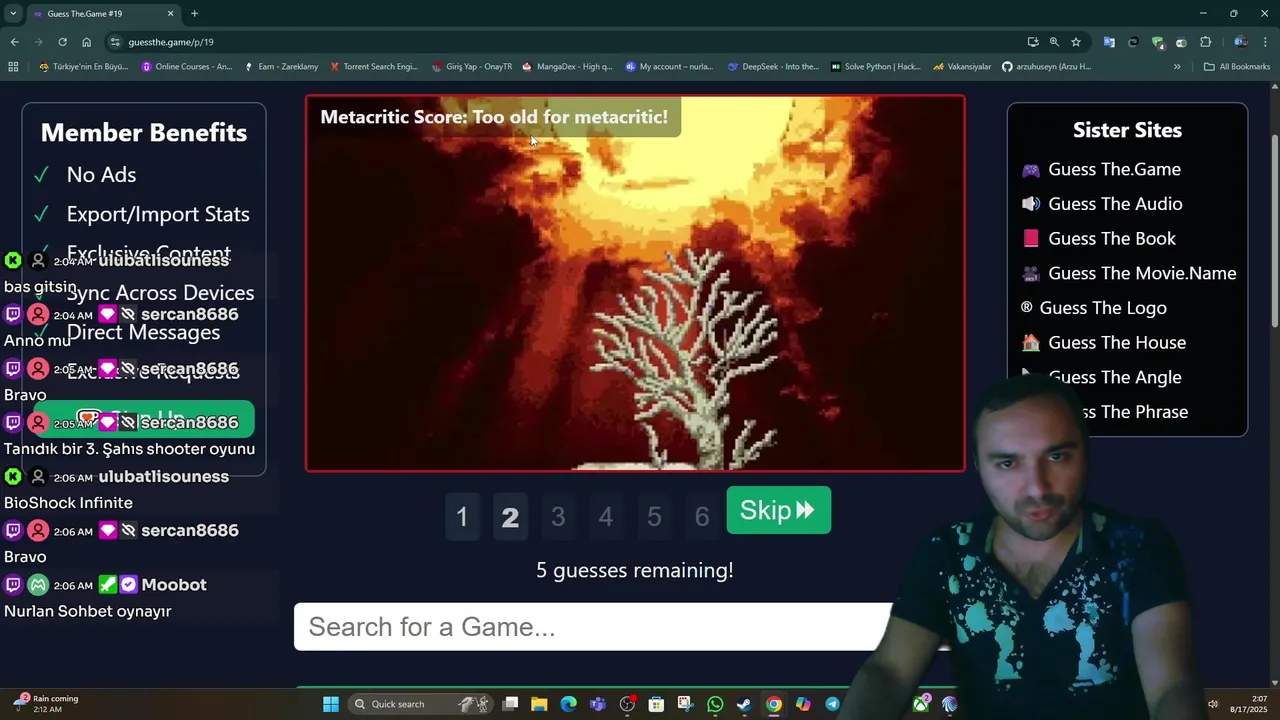This screenshot has height=720, width=1280.
Task: Launch Microsoft Edge from taskbar
Action: pyautogui.click(x=568, y=704)
